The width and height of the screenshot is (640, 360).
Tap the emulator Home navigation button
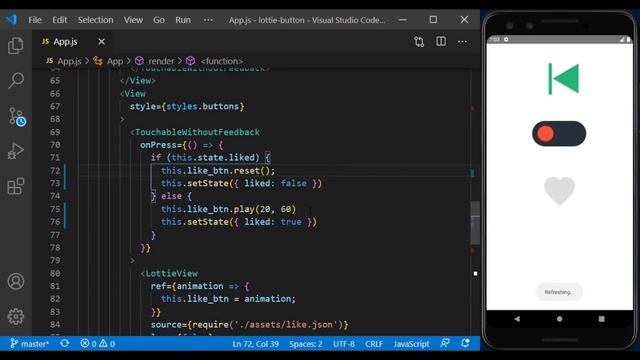tap(559, 319)
